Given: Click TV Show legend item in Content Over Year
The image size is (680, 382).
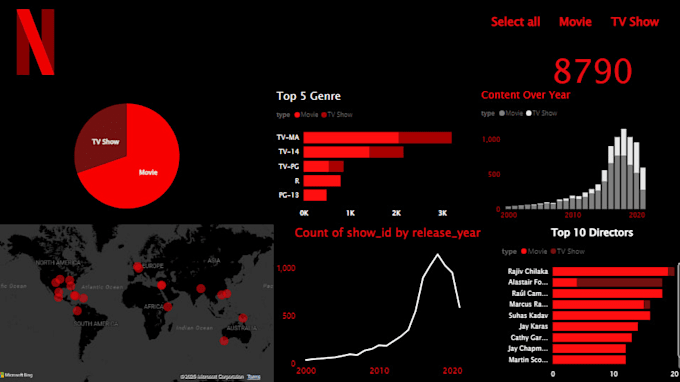Looking at the screenshot, I should pos(542,113).
